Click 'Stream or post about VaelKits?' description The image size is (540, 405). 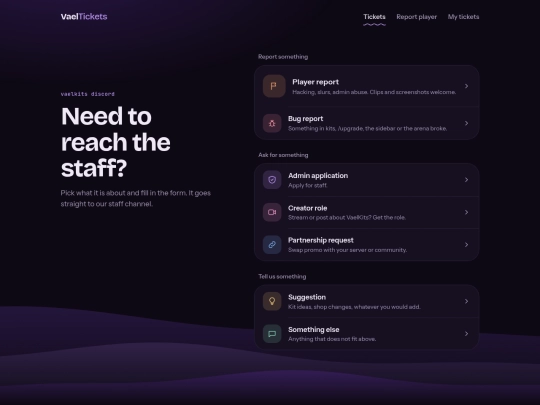coord(347,217)
